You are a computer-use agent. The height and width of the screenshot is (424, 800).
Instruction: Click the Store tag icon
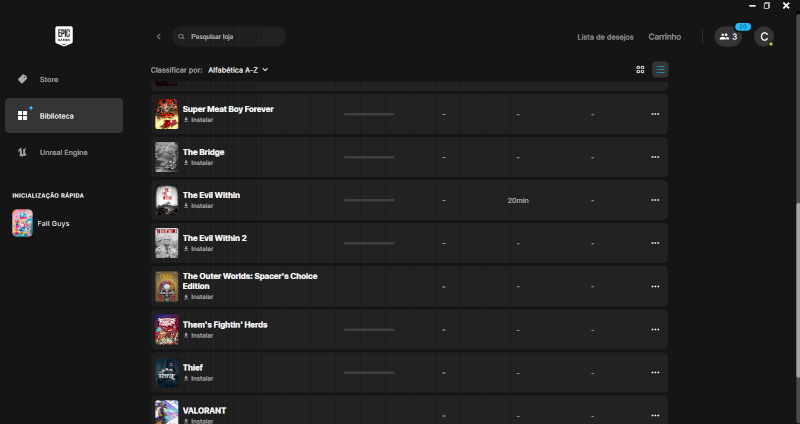[22, 79]
